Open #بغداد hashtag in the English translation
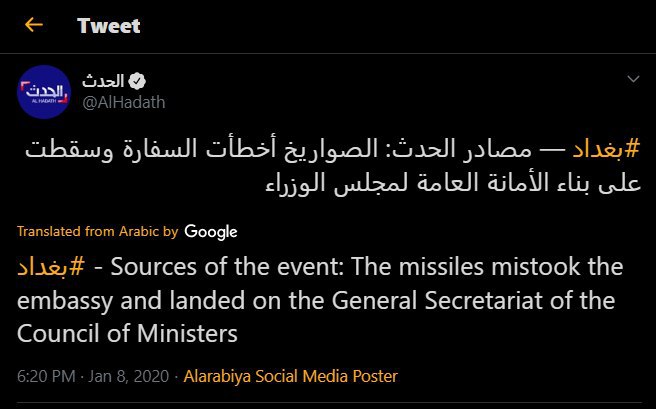Viewport: 656px width, 409px height. point(51,267)
